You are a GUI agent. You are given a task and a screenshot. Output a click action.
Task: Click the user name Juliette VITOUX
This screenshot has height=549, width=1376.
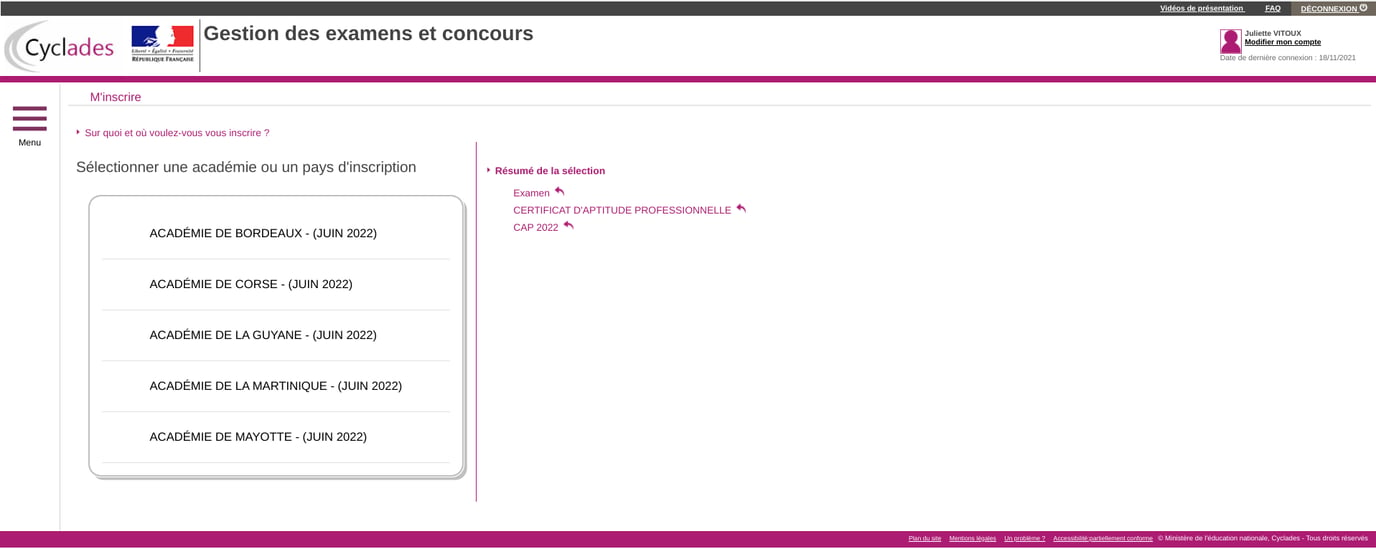(x=1273, y=33)
